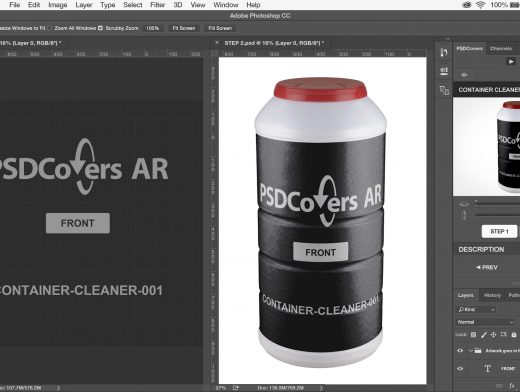Switch to the Layers tab
520x392 pixels.
(466, 295)
